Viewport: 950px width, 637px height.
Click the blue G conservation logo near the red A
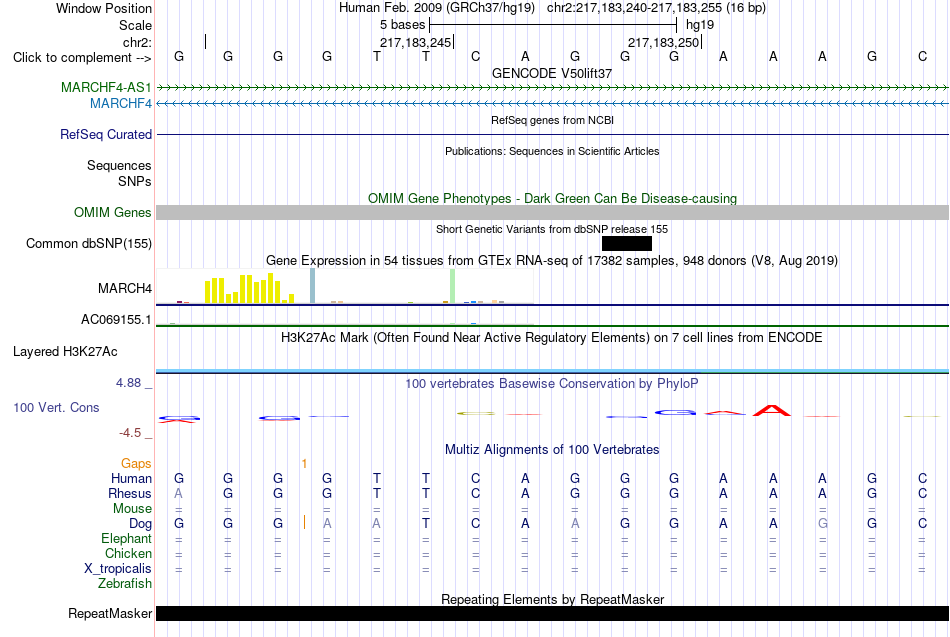pyautogui.click(x=675, y=413)
